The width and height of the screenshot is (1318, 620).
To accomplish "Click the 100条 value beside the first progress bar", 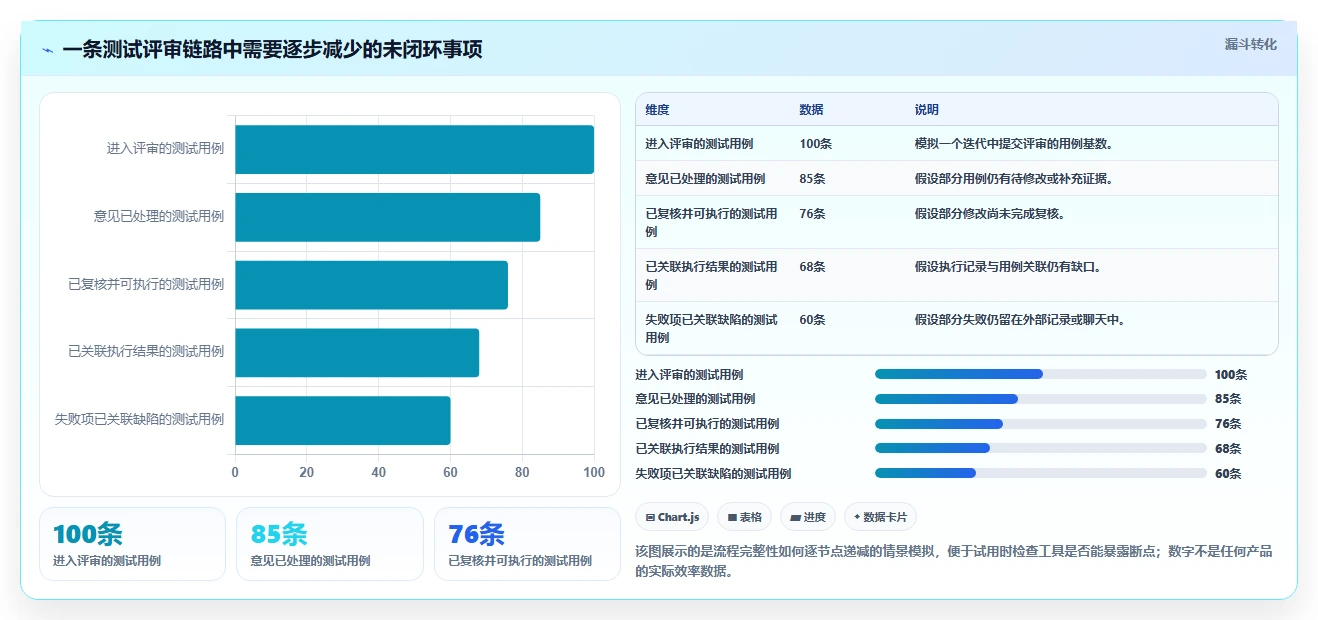I will (1231, 375).
